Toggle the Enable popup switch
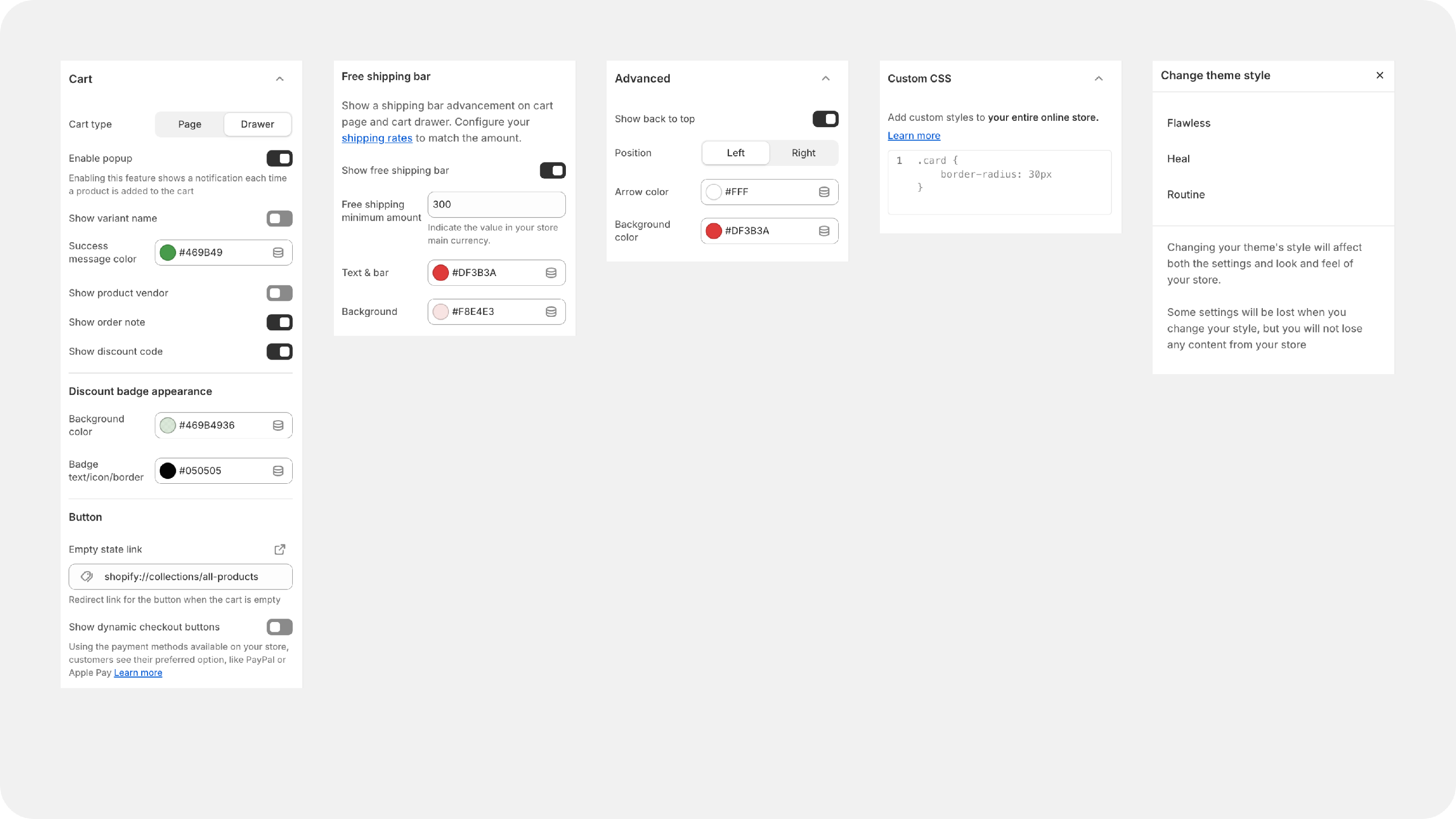The height and width of the screenshot is (819, 1456). coord(280,159)
